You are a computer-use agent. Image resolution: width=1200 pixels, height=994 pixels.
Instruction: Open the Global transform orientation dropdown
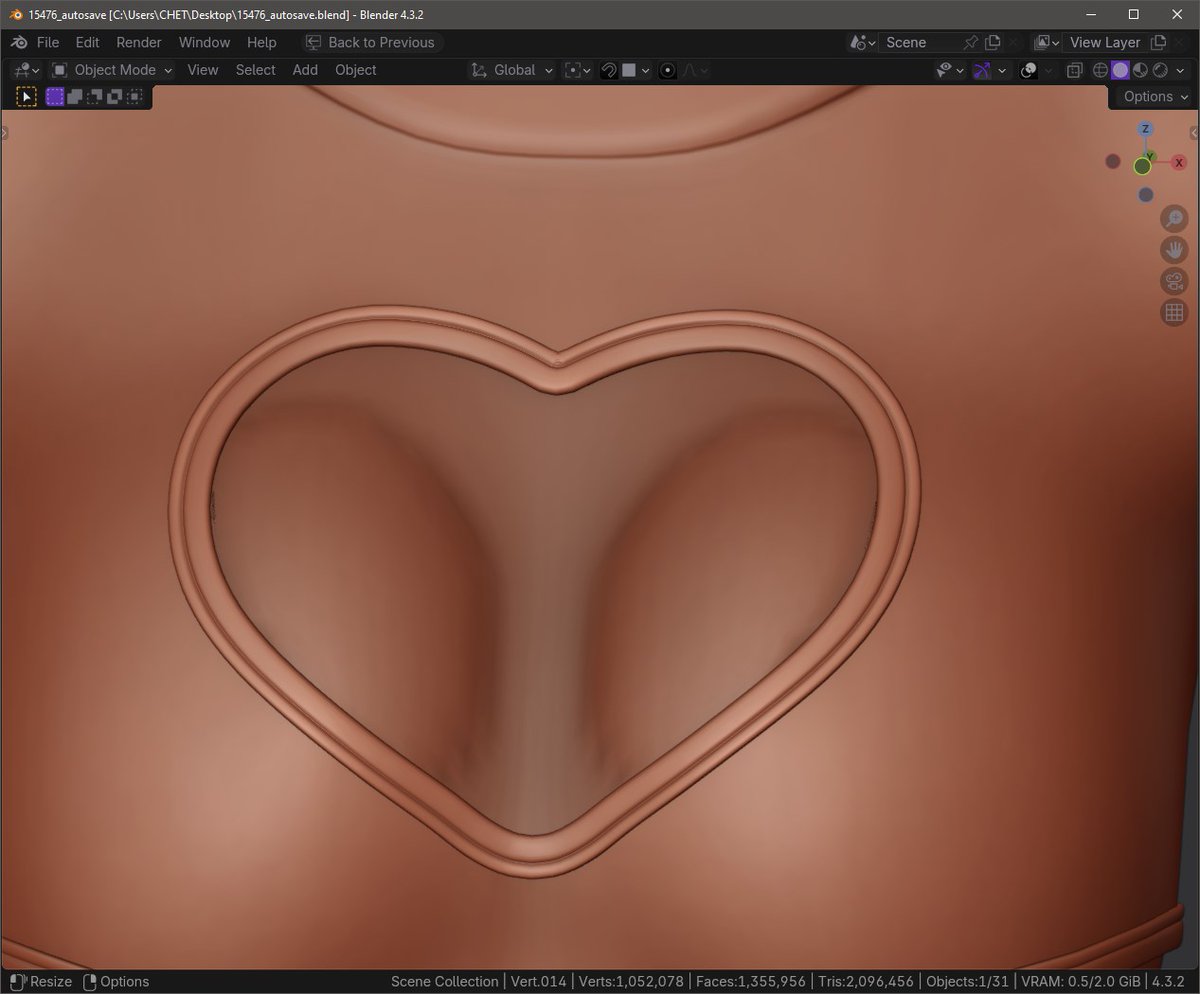click(512, 70)
